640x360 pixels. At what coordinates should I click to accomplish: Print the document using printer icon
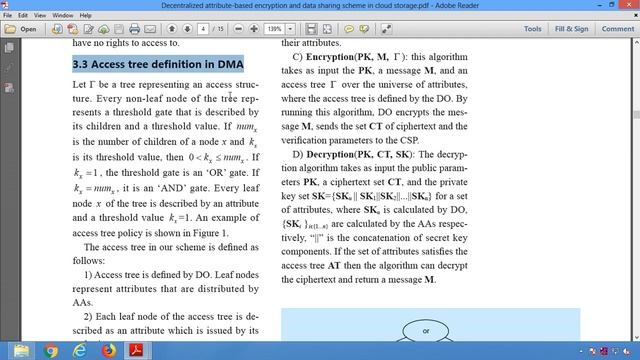[x=134, y=29]
